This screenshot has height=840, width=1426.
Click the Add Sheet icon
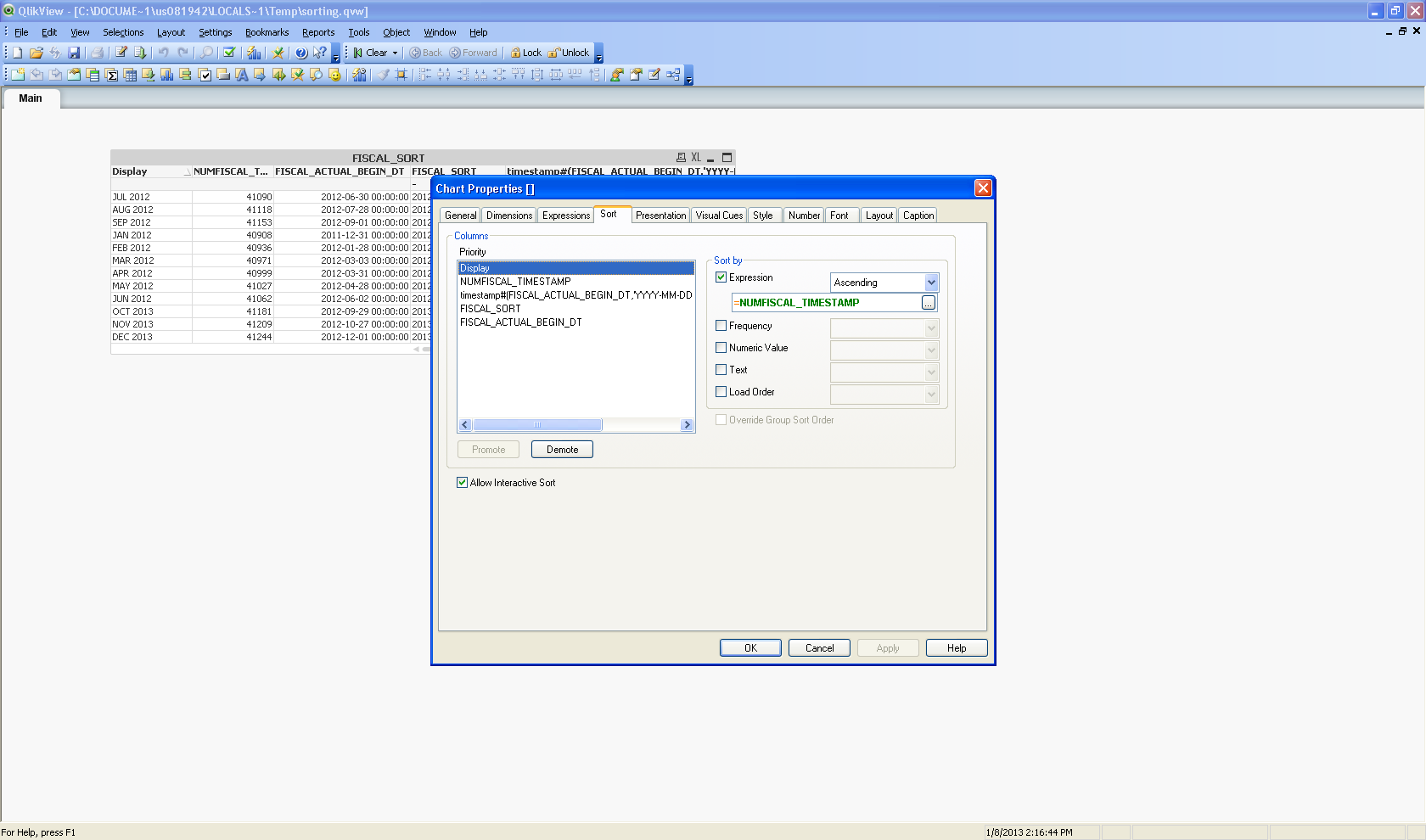coord(17,75)
